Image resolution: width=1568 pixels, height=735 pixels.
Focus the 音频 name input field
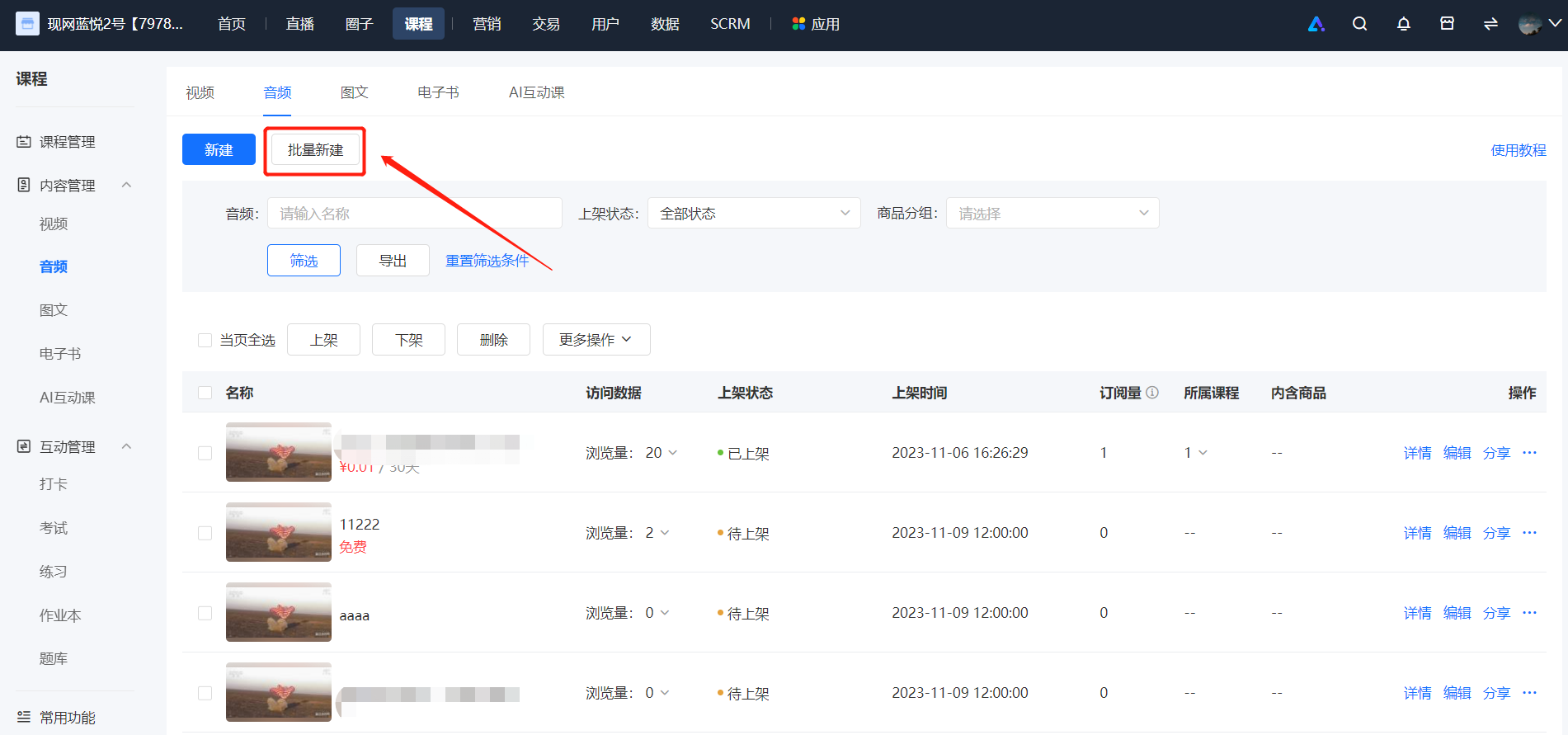tap(415, 213)
